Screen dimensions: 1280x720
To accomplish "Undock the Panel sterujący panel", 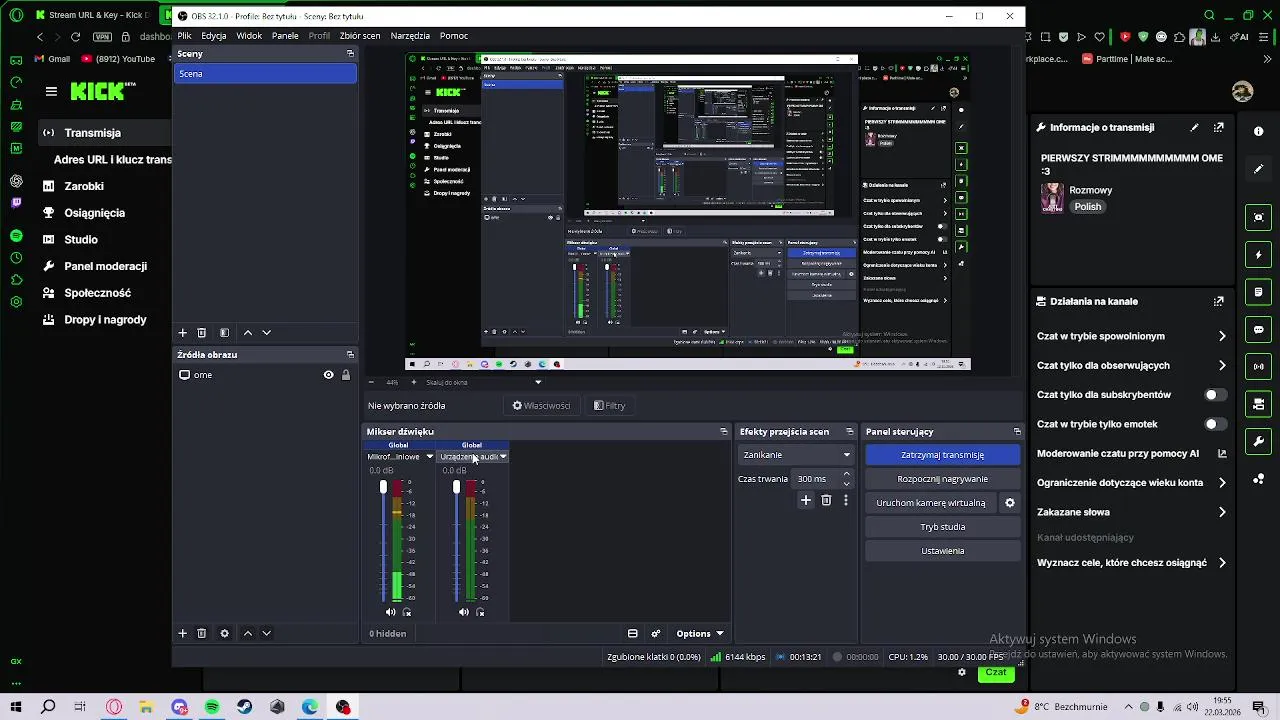I will point(1017,432).
